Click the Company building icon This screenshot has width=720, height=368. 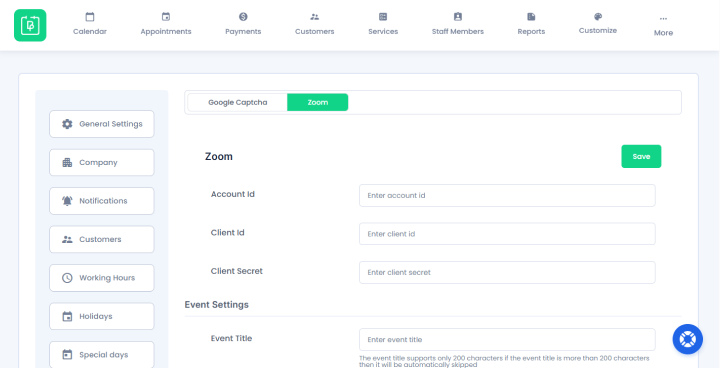pyautogui.click(x=67, y=163)
